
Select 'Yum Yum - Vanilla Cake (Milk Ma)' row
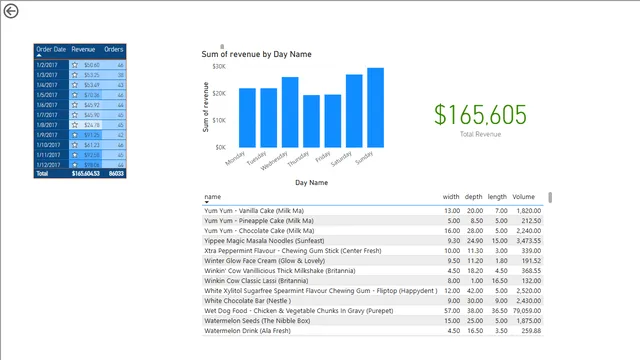(x=373, y=211)
